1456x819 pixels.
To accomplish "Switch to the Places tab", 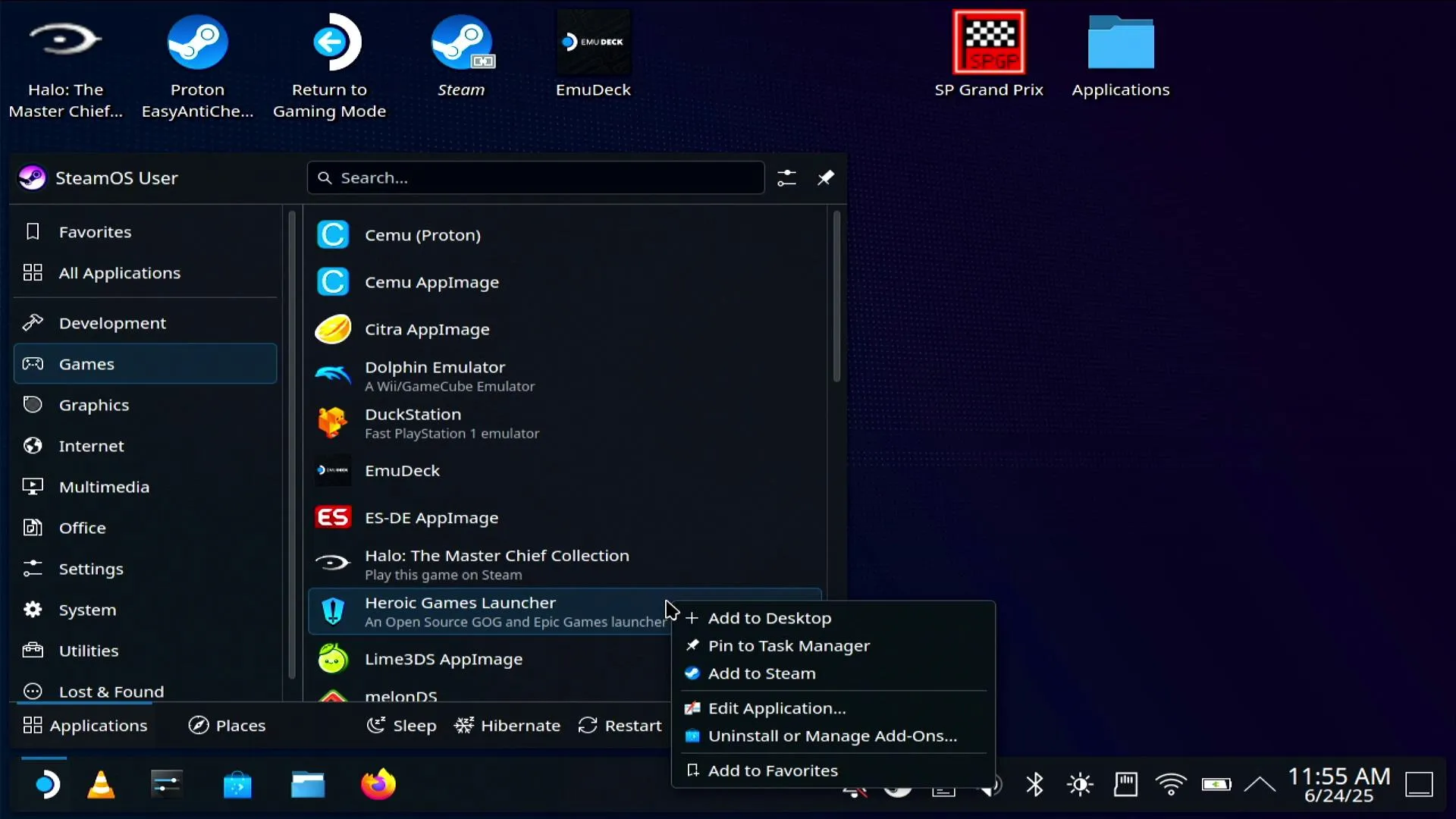I will [227, 726].
